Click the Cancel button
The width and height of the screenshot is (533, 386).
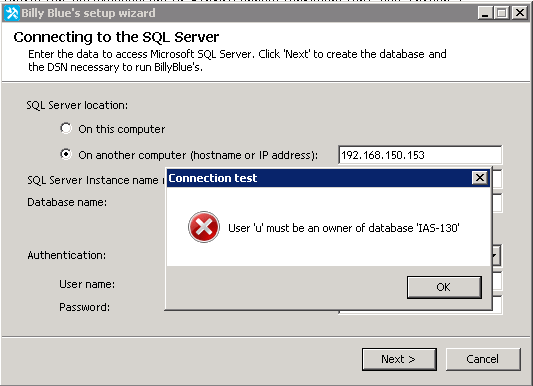pos(483,359)
